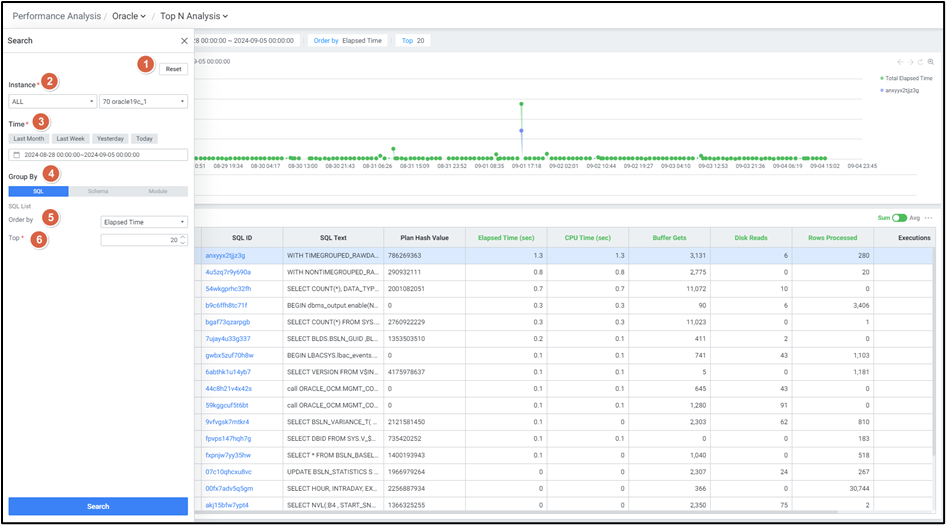The width and height of the screenshot is (946, 525).
Task: Click the calendar icon in date range field
Action: click(x=17, y=155)
